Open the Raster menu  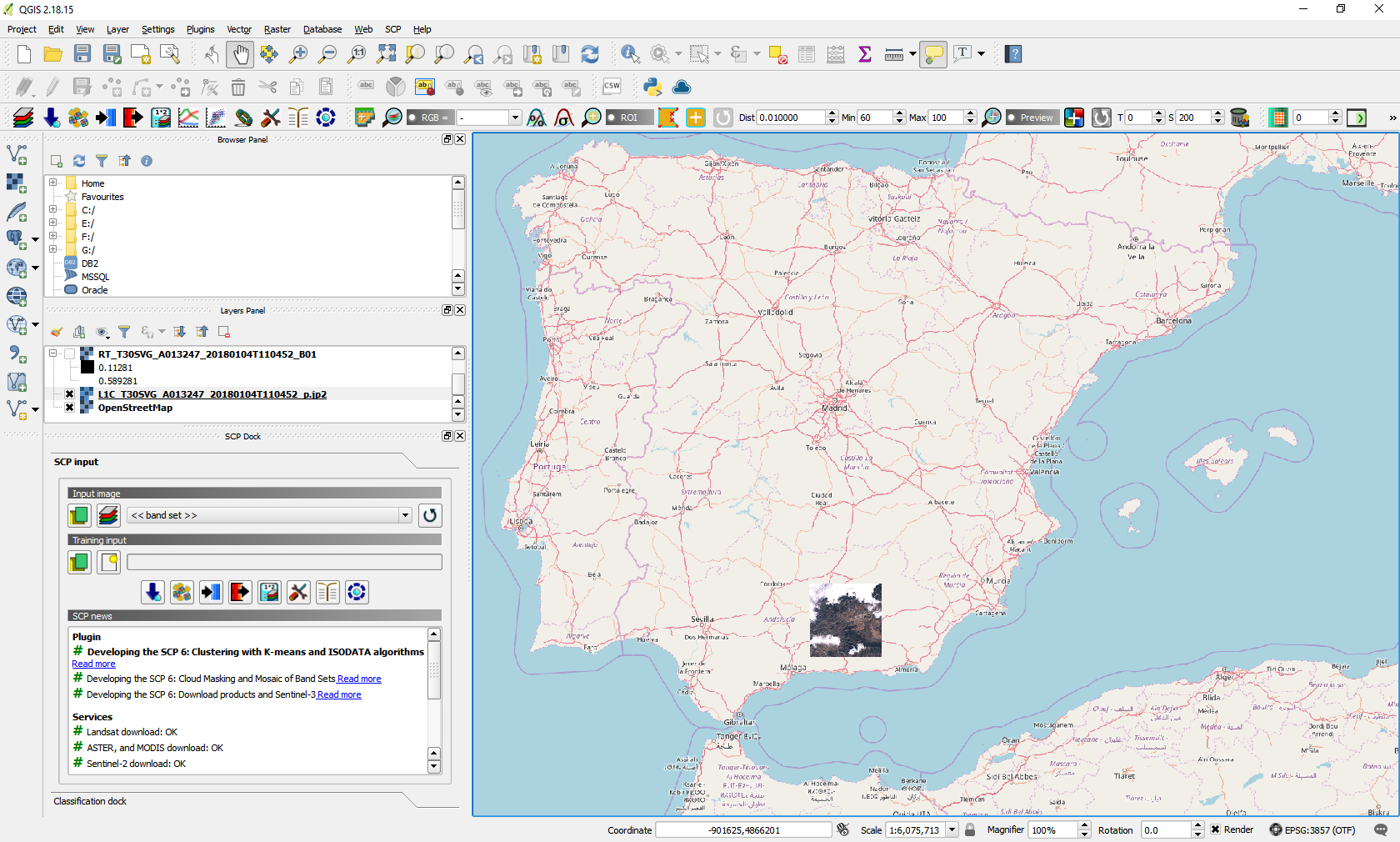277,29
